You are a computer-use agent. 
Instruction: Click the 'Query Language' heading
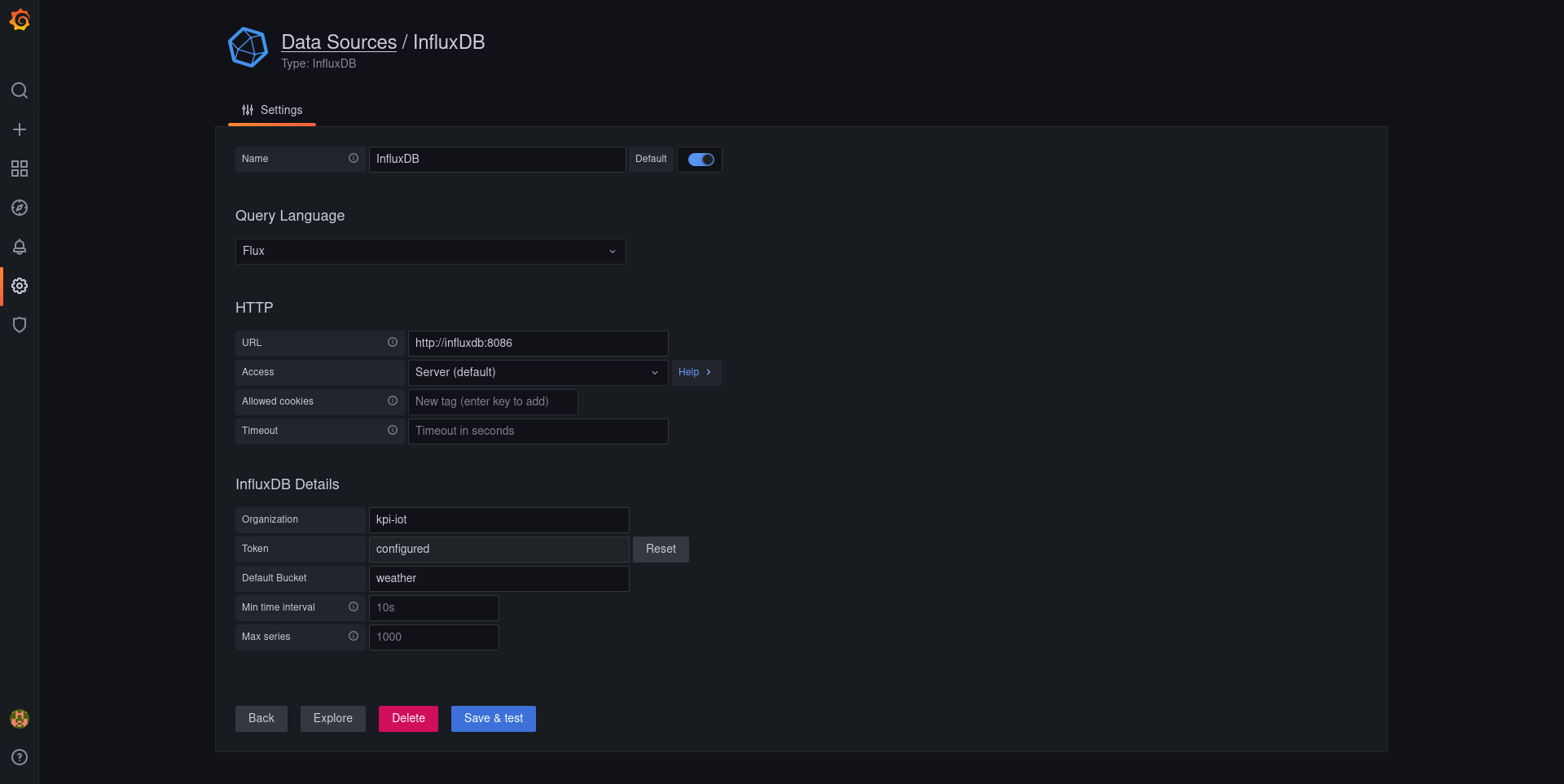click(x=290, y=216)
